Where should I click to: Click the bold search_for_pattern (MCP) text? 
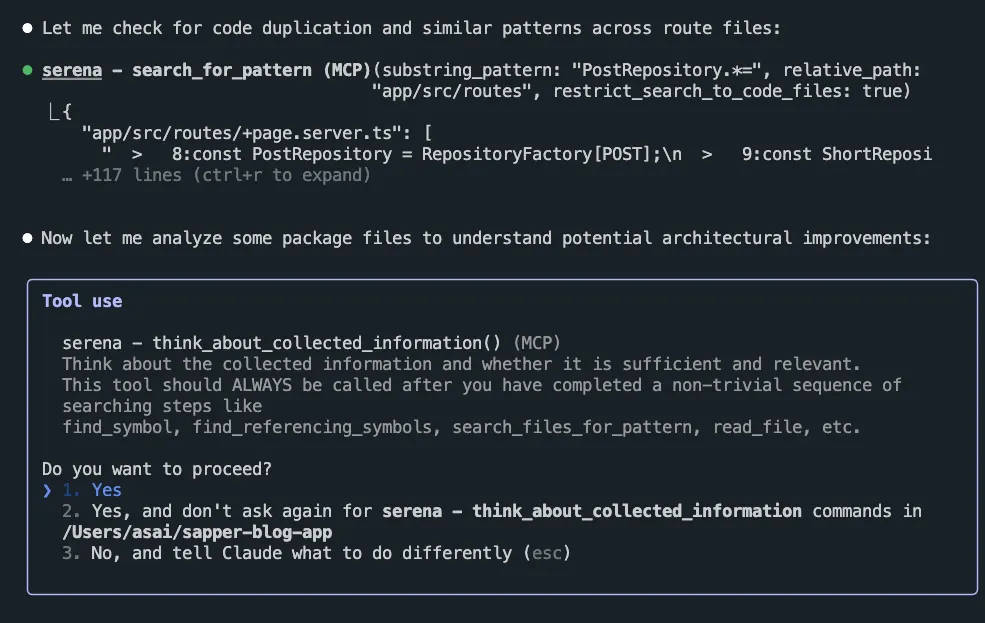click(252, 70)
